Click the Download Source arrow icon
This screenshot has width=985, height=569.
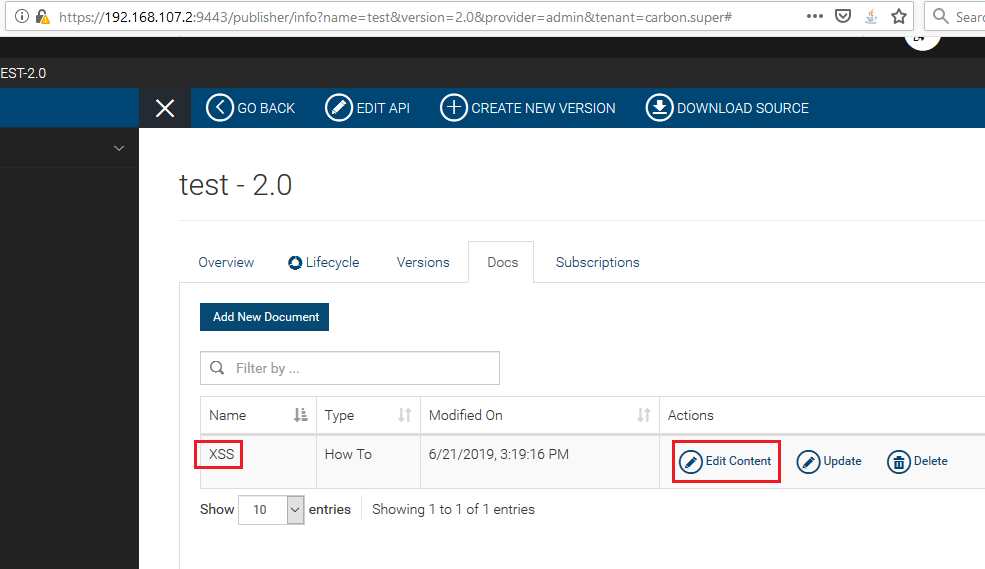[659, 108]
